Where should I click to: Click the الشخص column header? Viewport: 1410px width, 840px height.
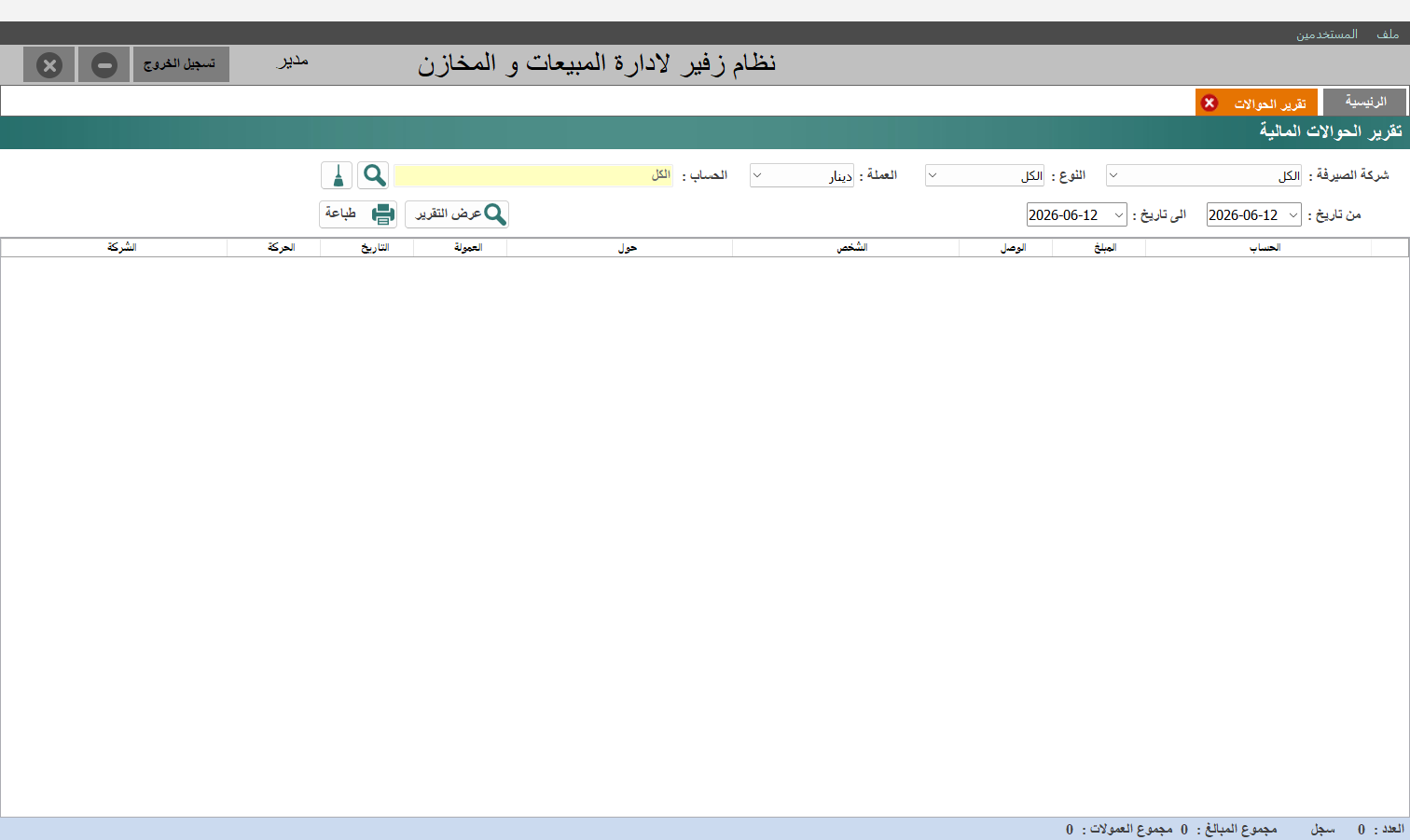click(846, 248)
